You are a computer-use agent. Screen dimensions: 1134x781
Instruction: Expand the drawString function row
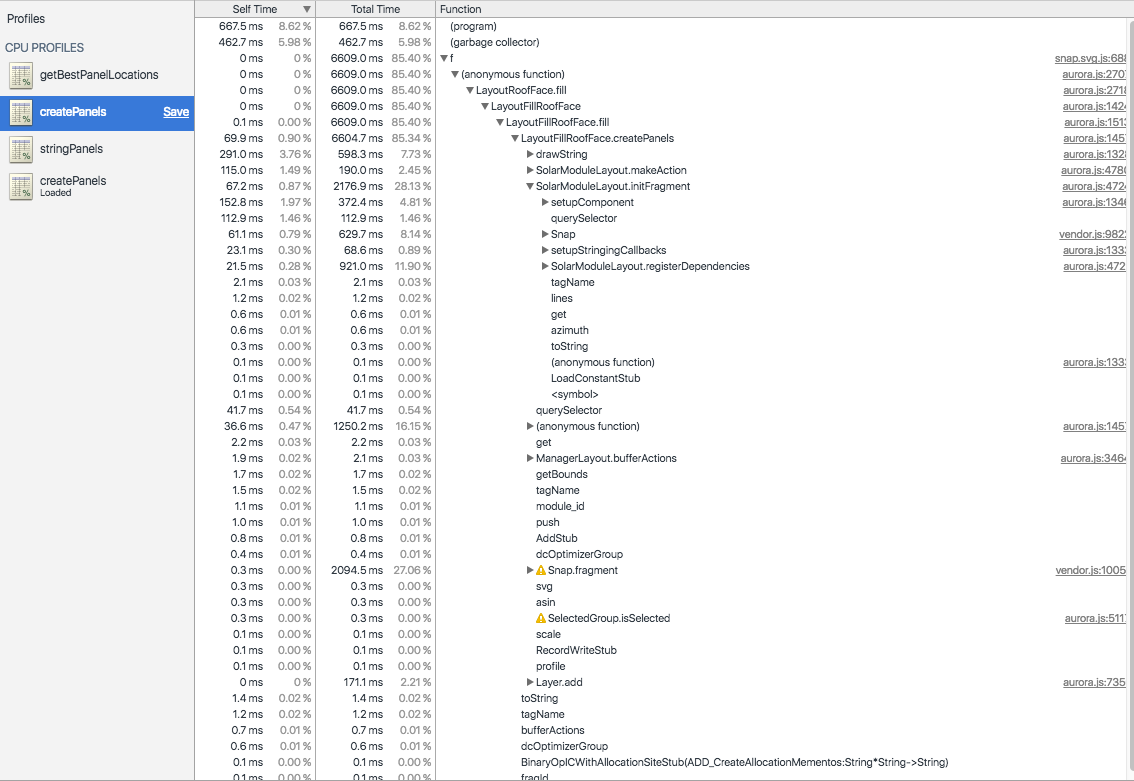tap(530, 154)
